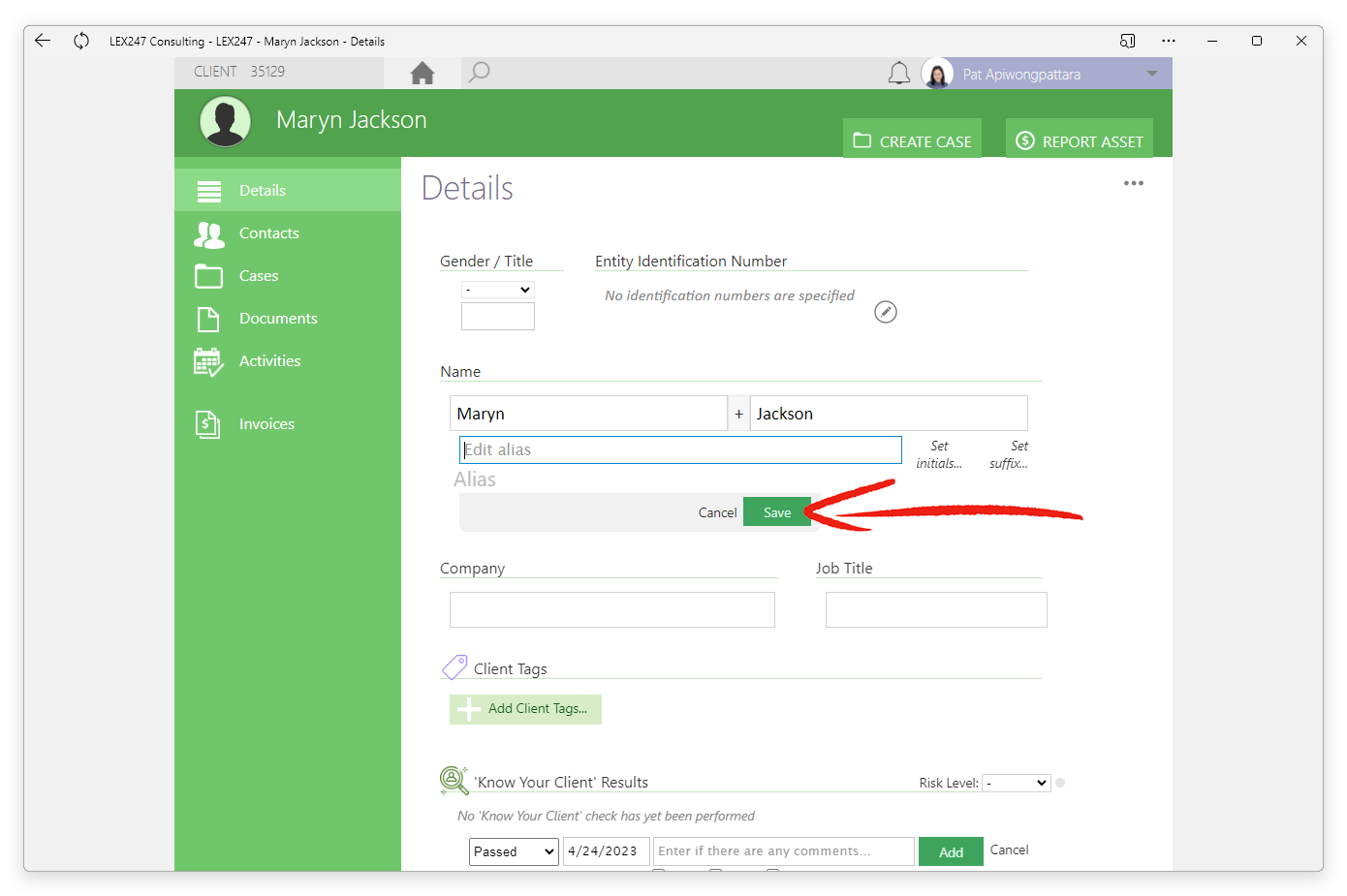1347x896 pixels.
Task: Go back with the arrow icon
Action: (42, 41)
